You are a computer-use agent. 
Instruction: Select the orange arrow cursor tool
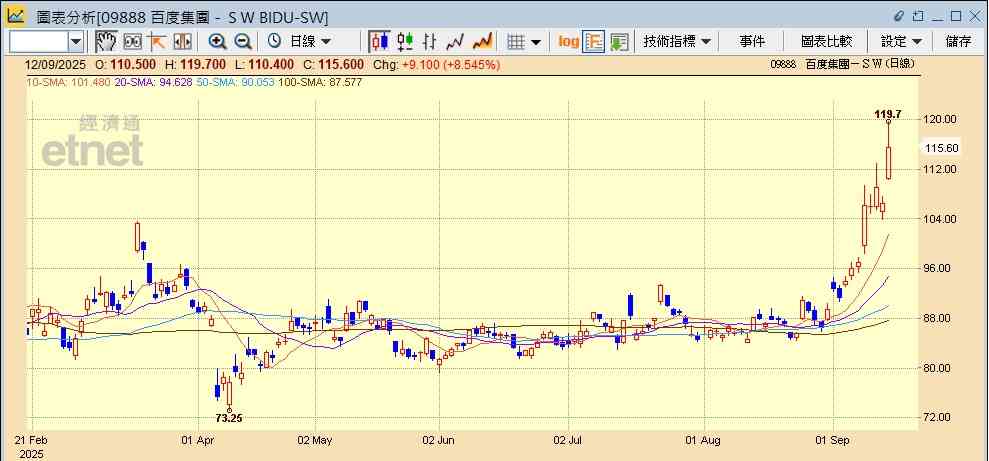click(157, 42)
